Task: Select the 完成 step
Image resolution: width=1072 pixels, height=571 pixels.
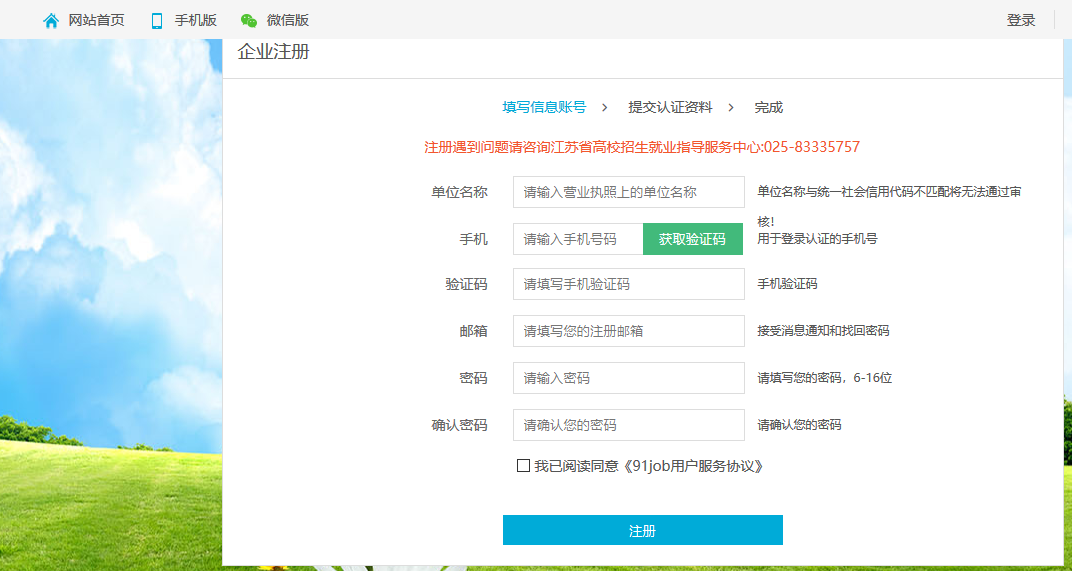Action: point(768,107)
